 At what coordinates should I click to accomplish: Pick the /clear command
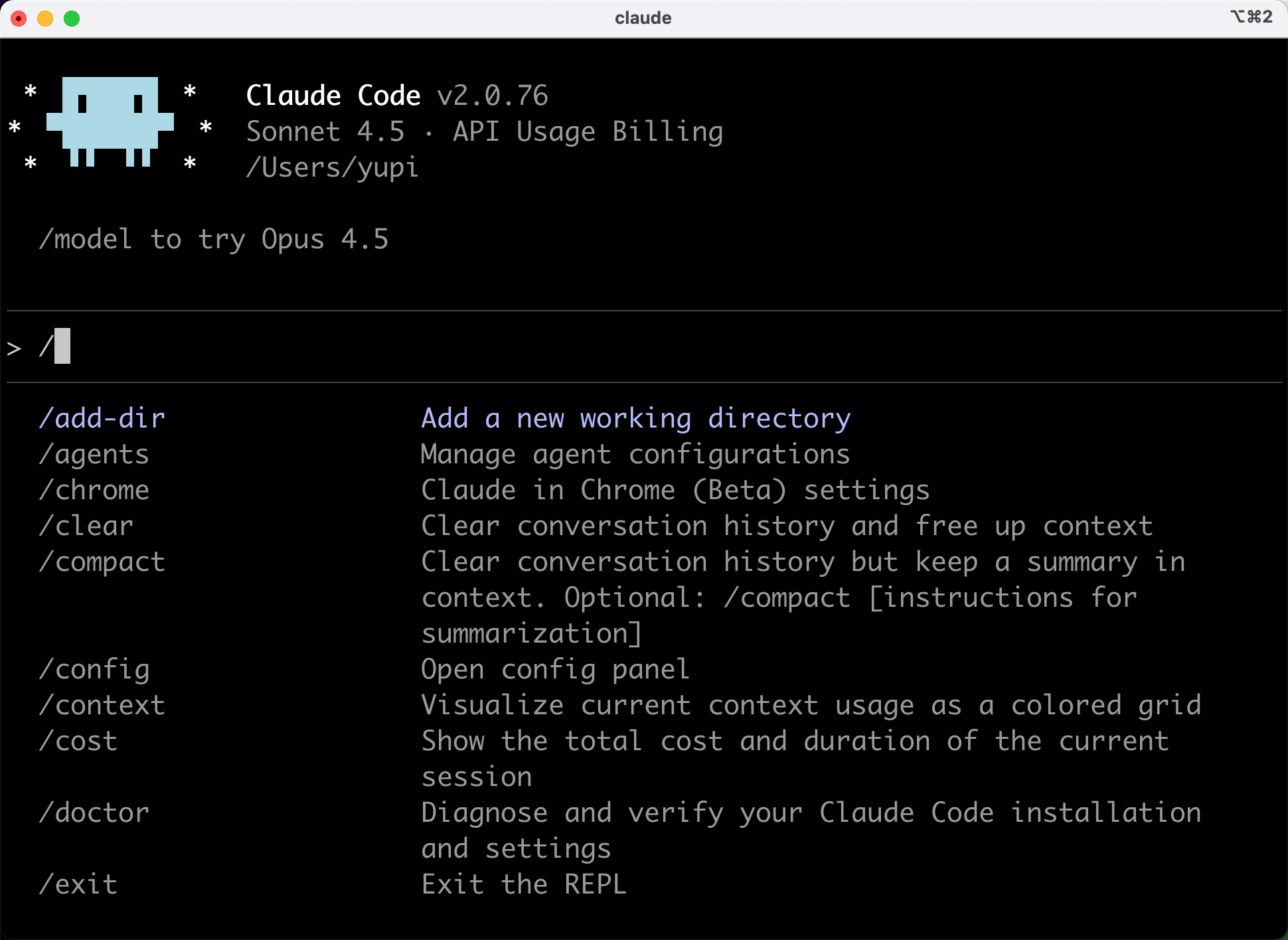coord(86,526)
